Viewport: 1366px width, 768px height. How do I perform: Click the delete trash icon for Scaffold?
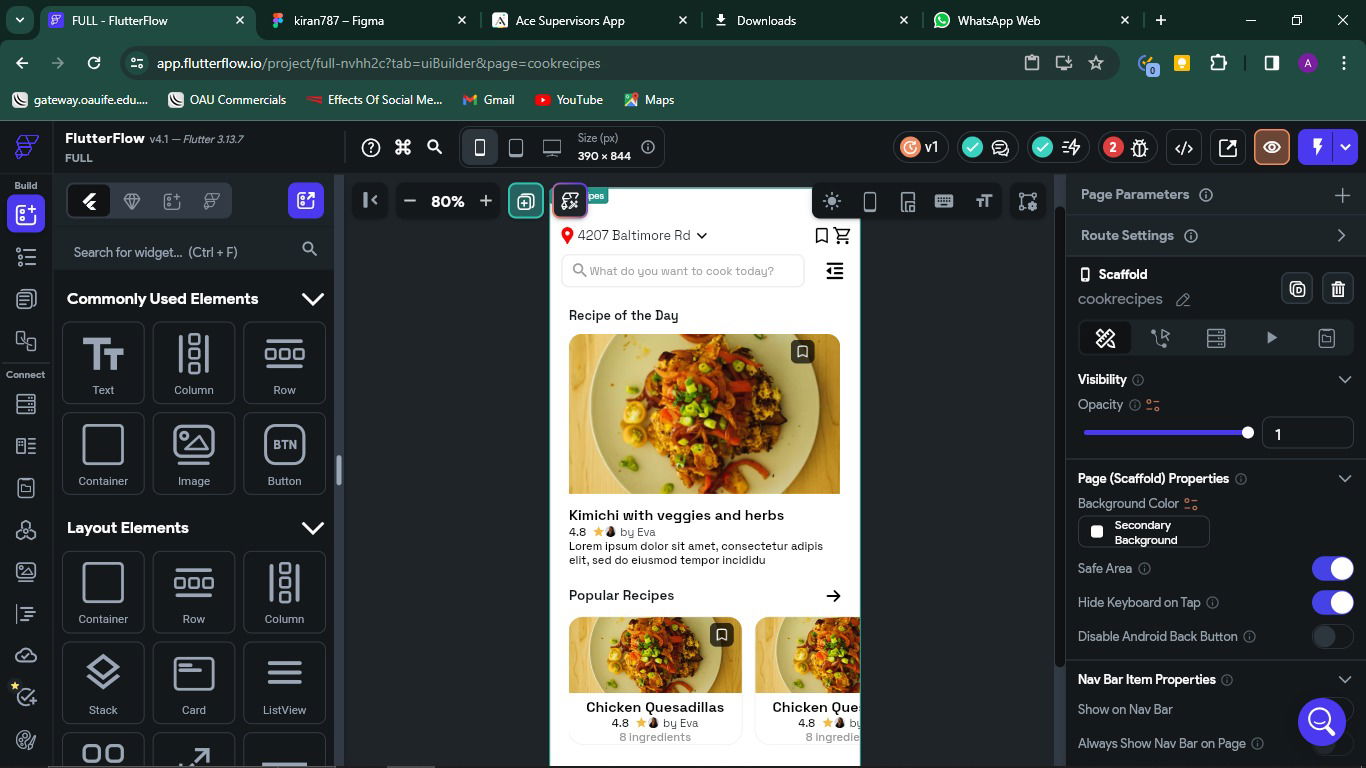(1338, 289)
